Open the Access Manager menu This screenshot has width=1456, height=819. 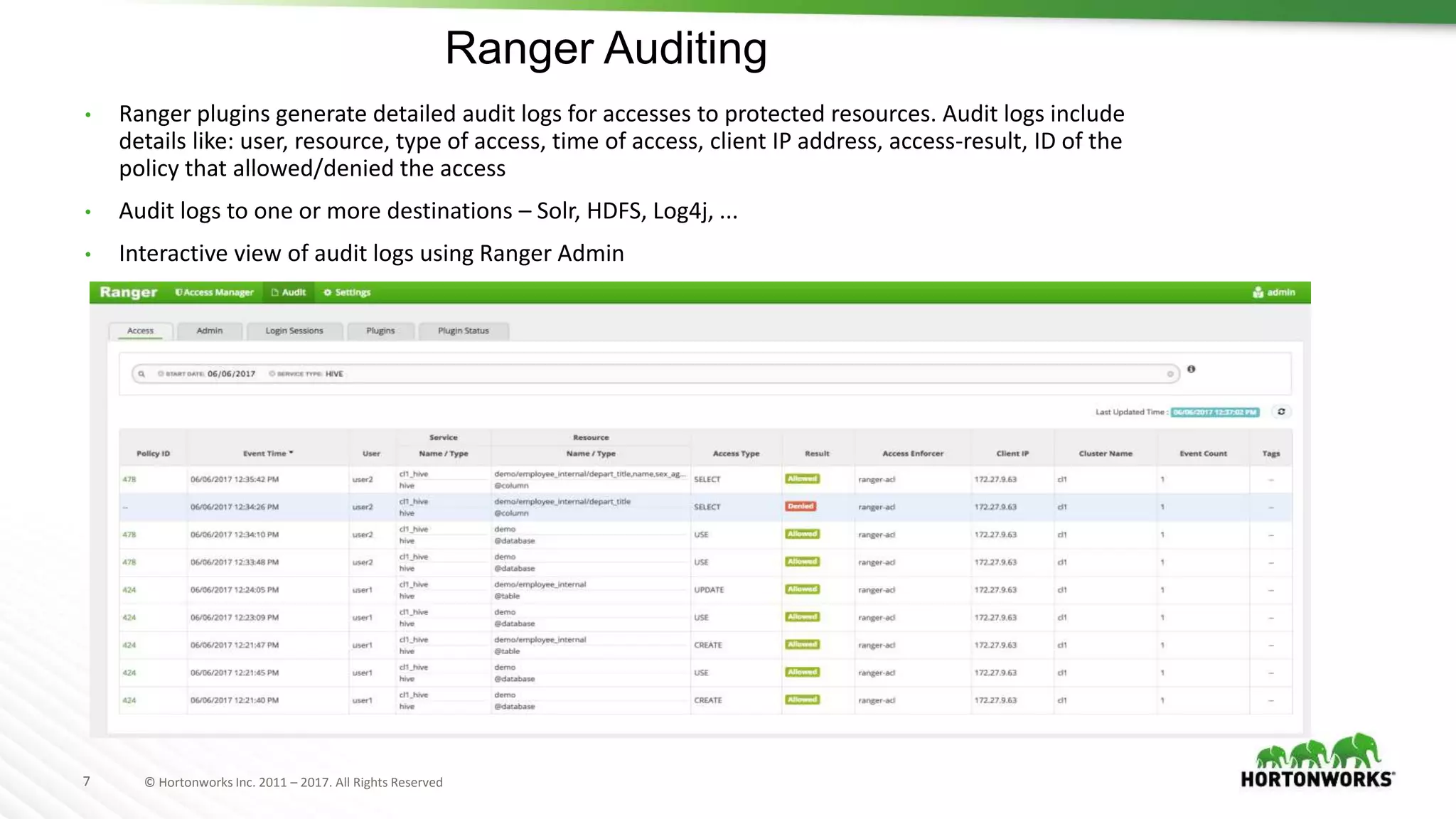click(214, 292)
